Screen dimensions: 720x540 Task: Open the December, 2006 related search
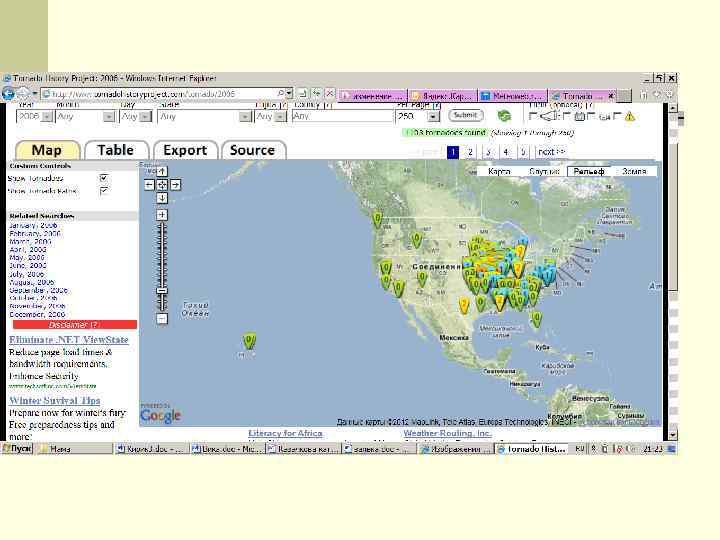(x=37, y=315)
